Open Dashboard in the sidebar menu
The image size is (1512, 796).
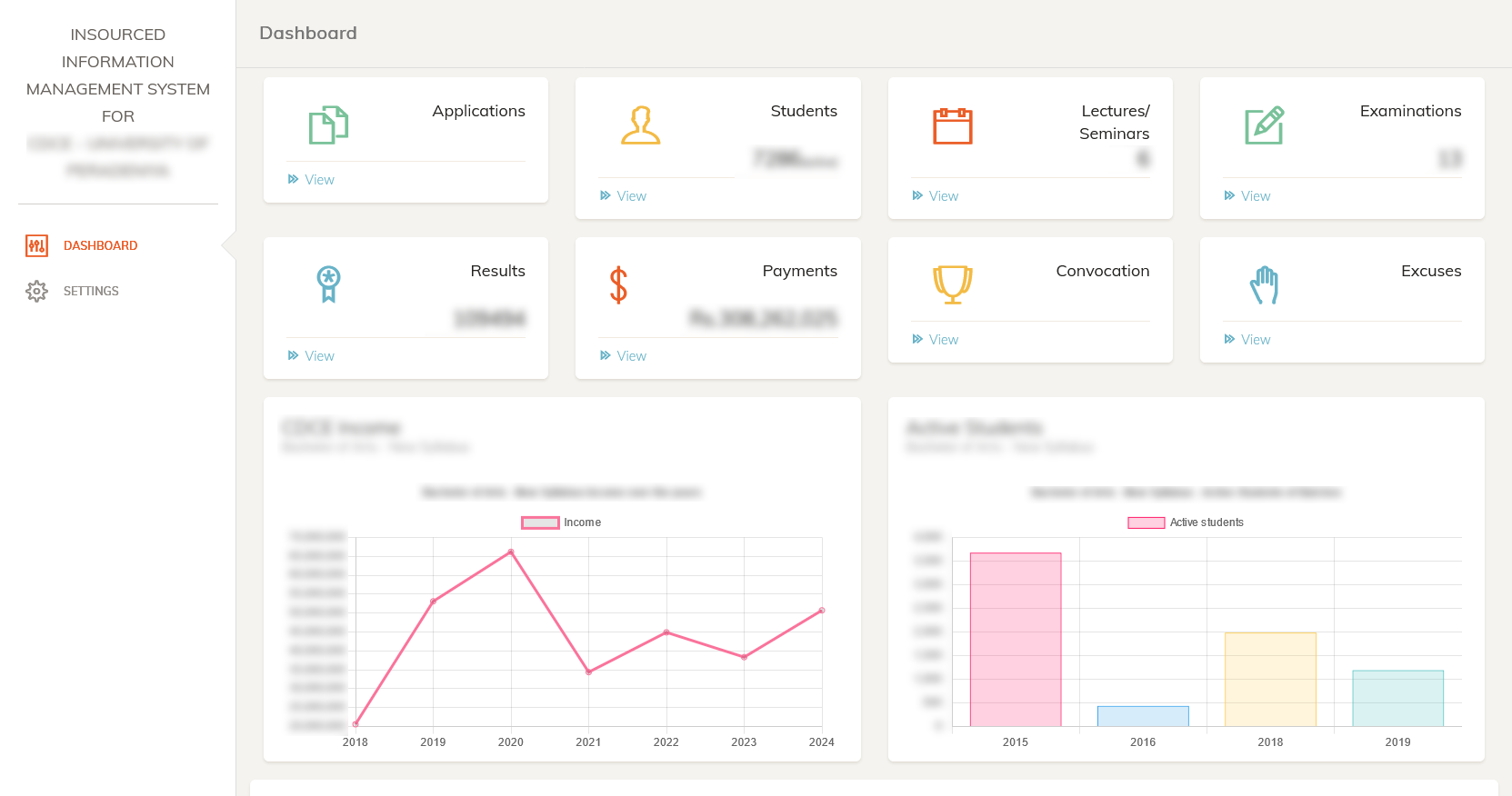[100, 245]
